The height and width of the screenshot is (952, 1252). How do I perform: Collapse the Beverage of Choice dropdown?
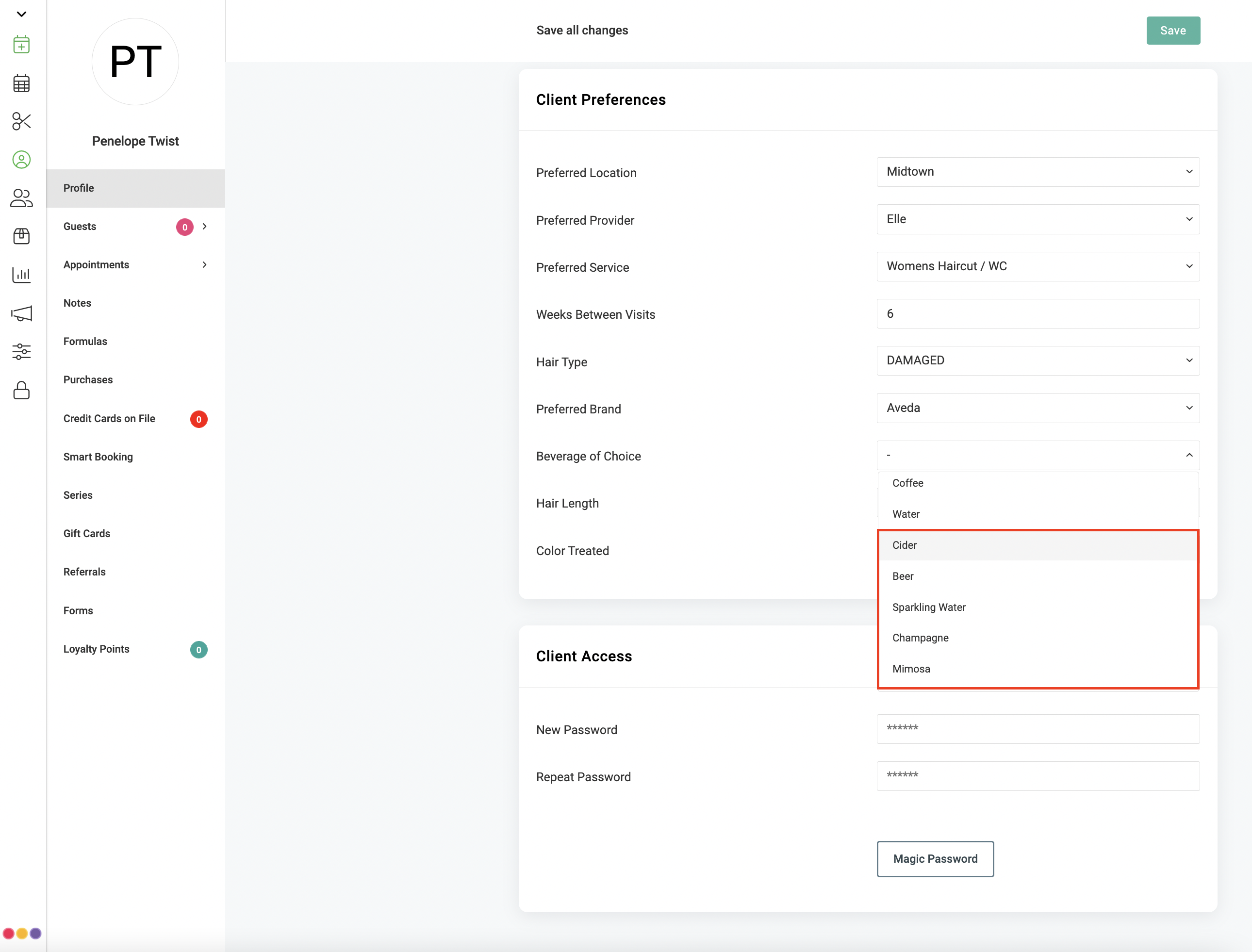tap(1038, 455)
